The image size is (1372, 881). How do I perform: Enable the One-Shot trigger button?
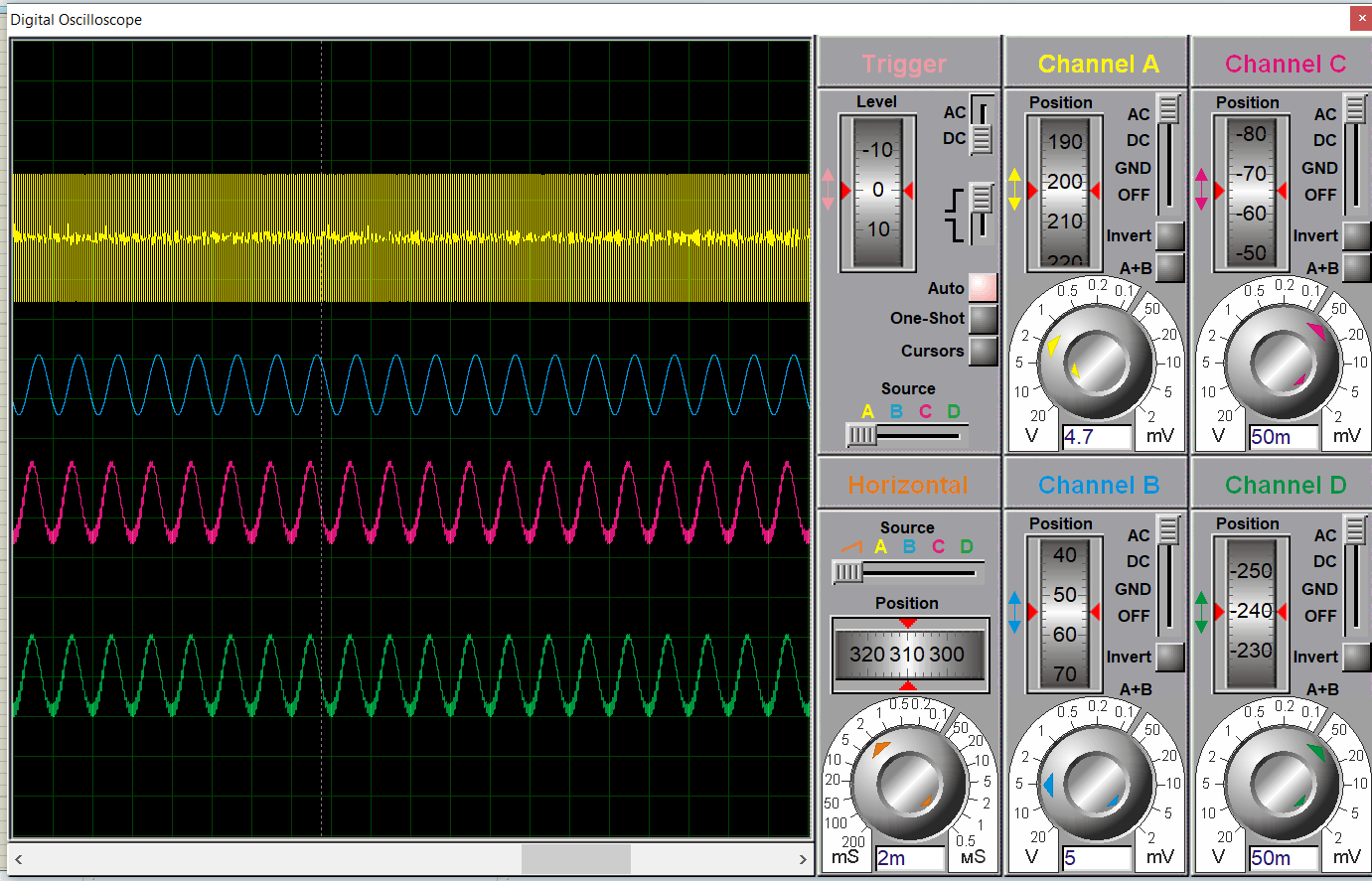pos(982,319)
